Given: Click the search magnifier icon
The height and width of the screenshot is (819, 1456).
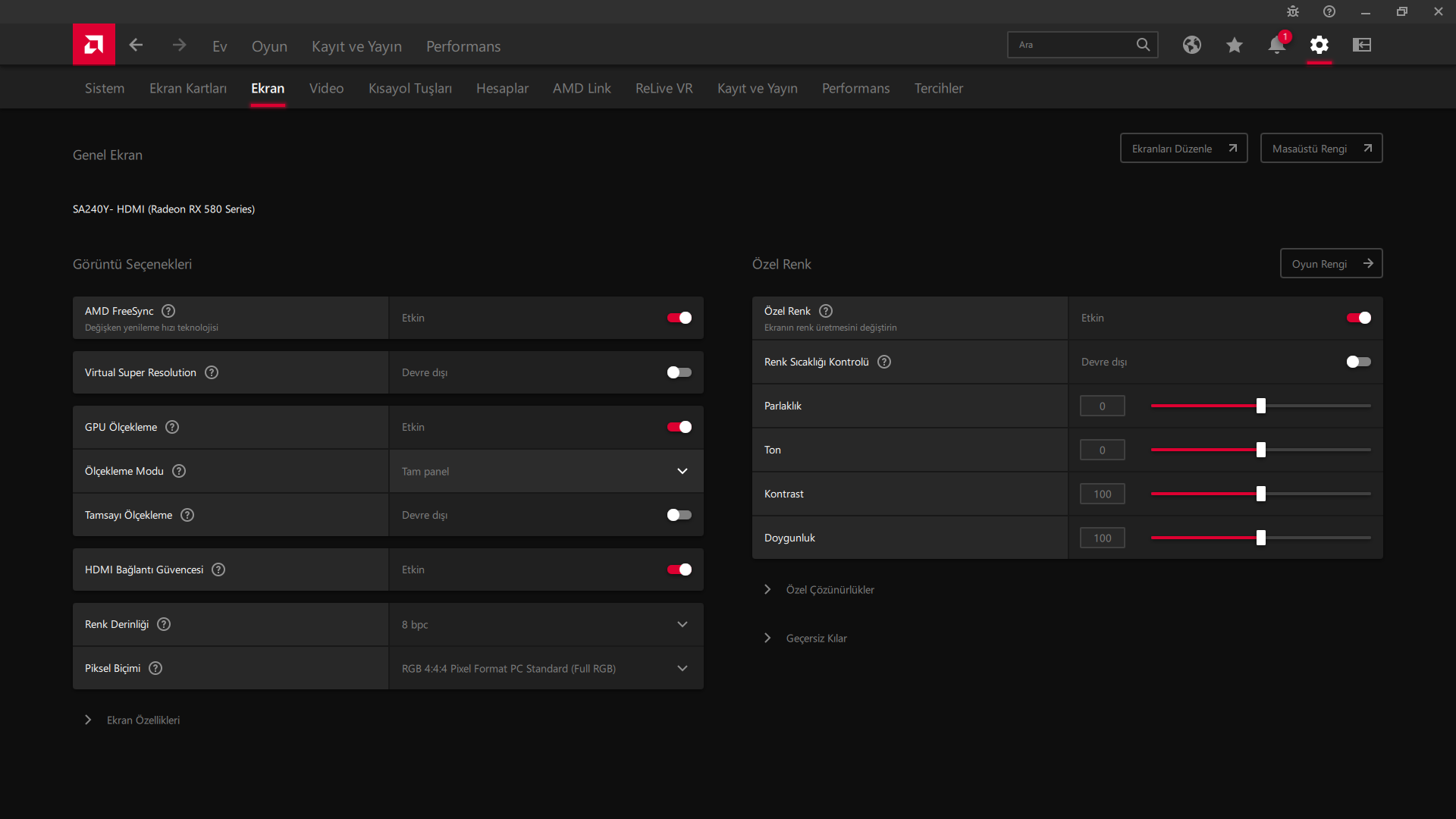Looking at the screenshot, I should (1143, 45).
